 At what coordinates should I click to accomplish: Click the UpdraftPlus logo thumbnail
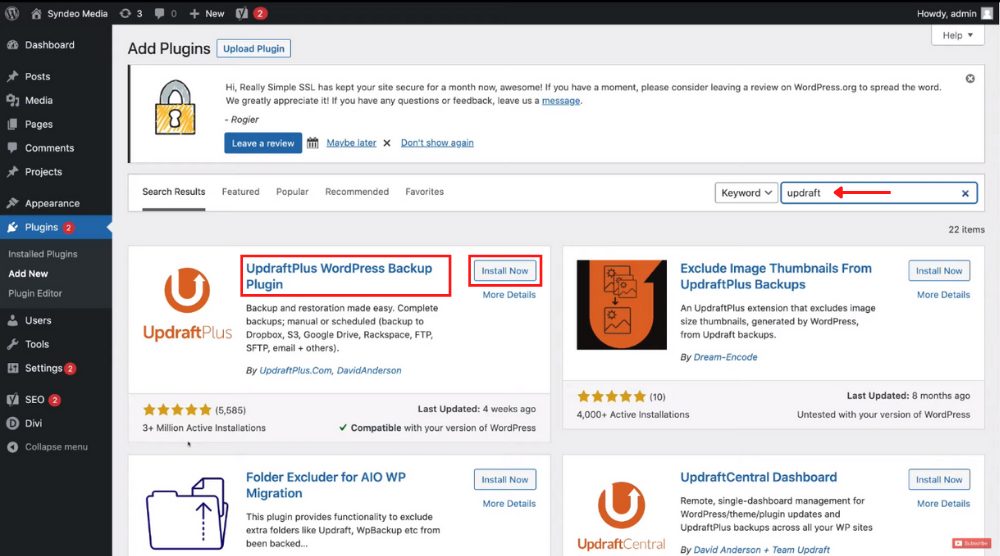point(188,305)
